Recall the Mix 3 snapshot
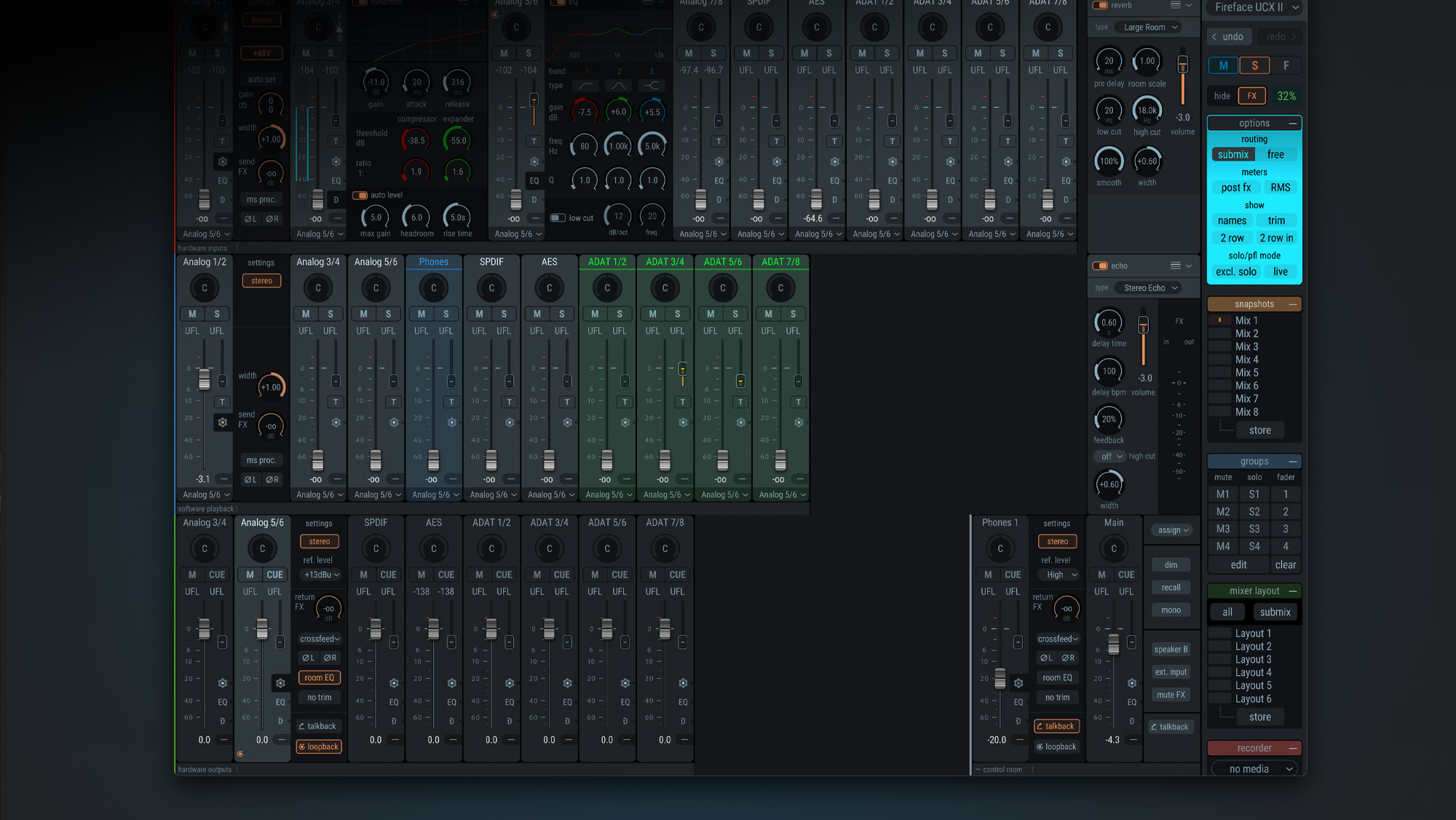The image size is (1456, 820). click(x=1247, y=346)
